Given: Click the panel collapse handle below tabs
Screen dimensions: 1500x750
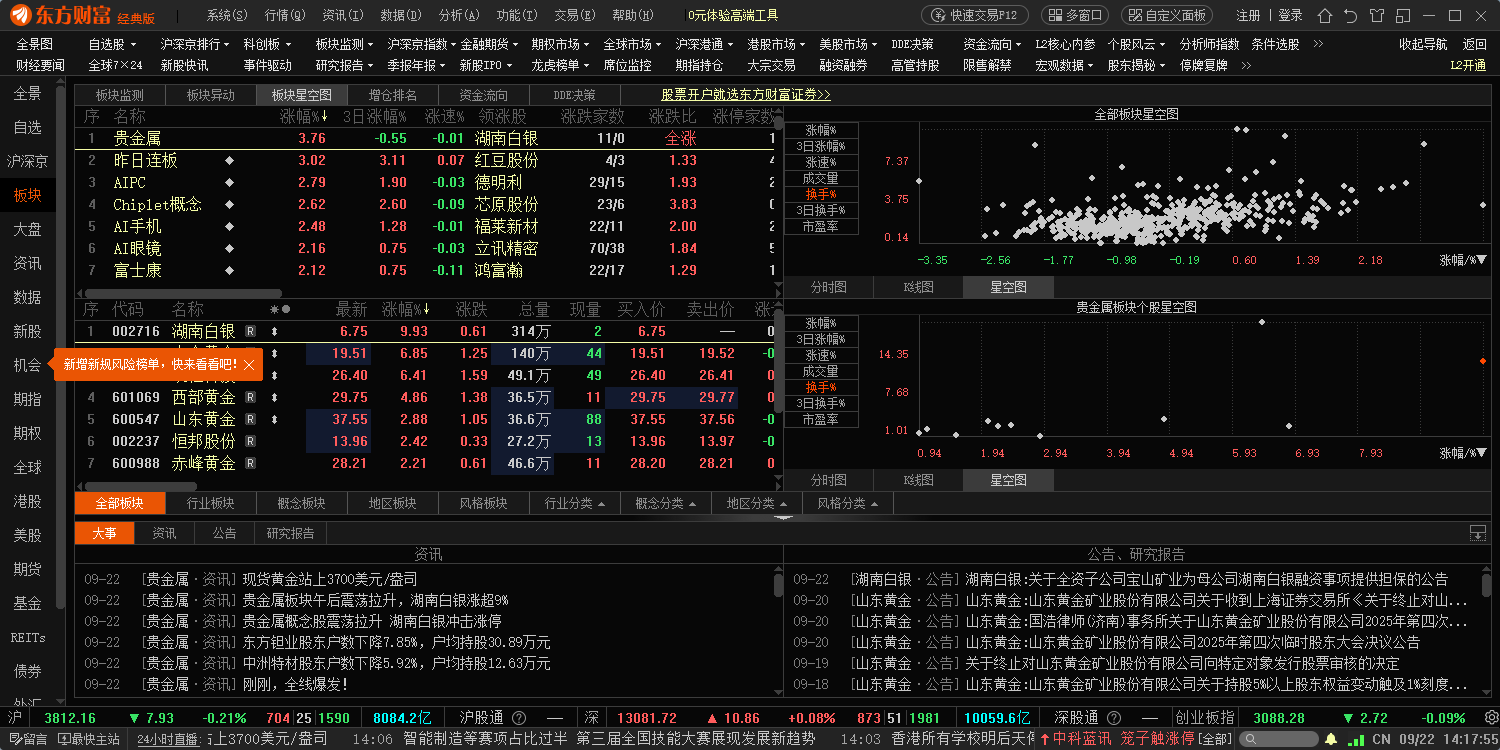Looking at the screenshot, I should click(784, 517).
